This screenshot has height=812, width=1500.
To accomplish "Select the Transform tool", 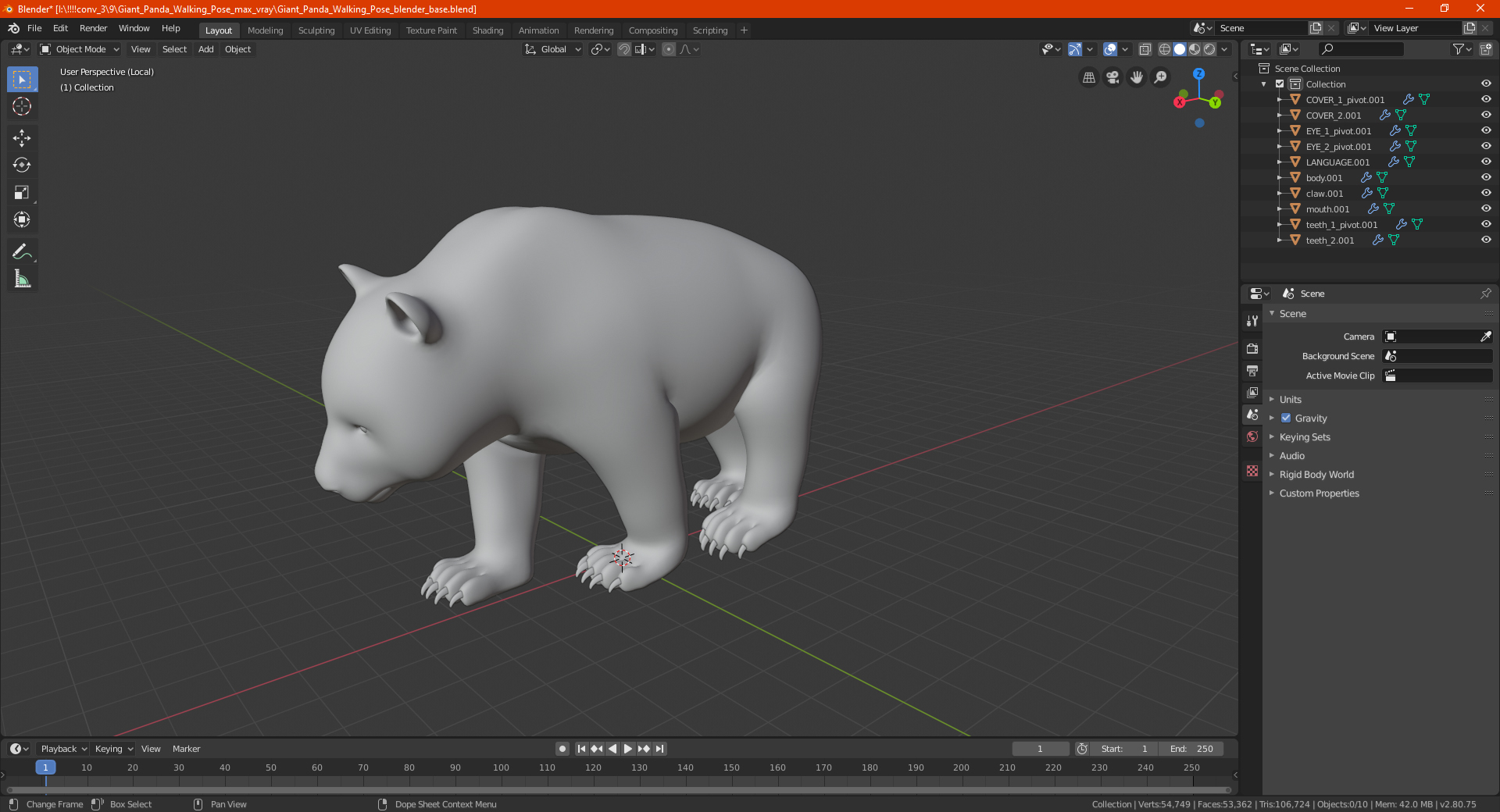I will tap(22, 220).
